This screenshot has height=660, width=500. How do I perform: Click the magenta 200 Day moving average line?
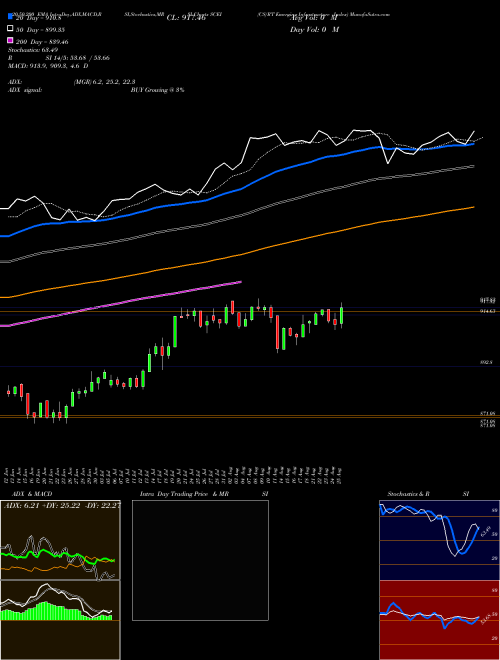click(122, 303)
